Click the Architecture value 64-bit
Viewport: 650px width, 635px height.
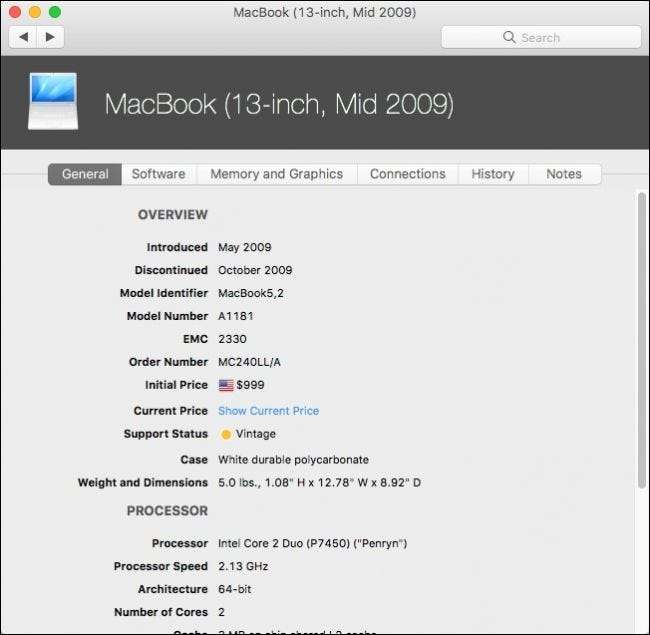pos(235,589)
